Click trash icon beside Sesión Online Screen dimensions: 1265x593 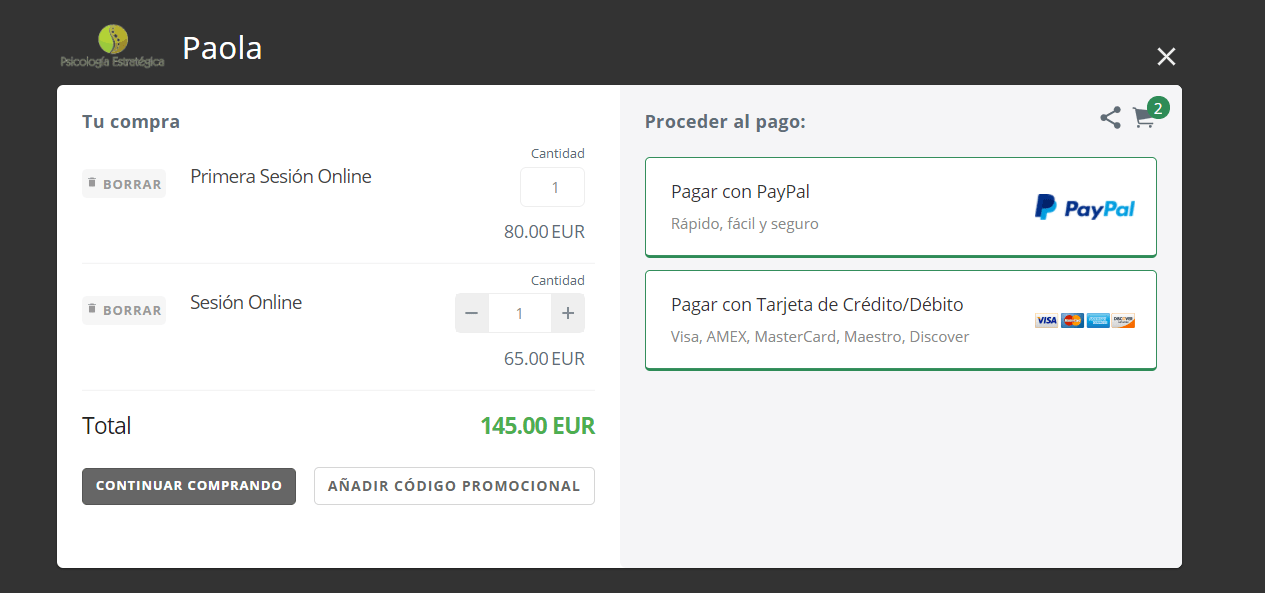pyautogui.click(x=92, y=309)
